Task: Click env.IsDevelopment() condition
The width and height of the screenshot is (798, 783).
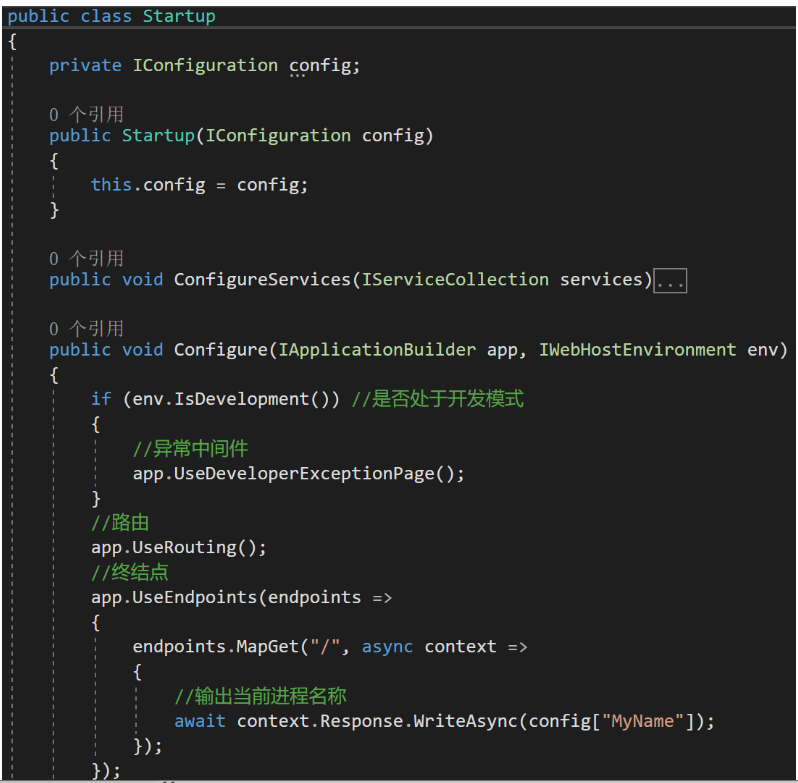Action: tap(231, 399)
